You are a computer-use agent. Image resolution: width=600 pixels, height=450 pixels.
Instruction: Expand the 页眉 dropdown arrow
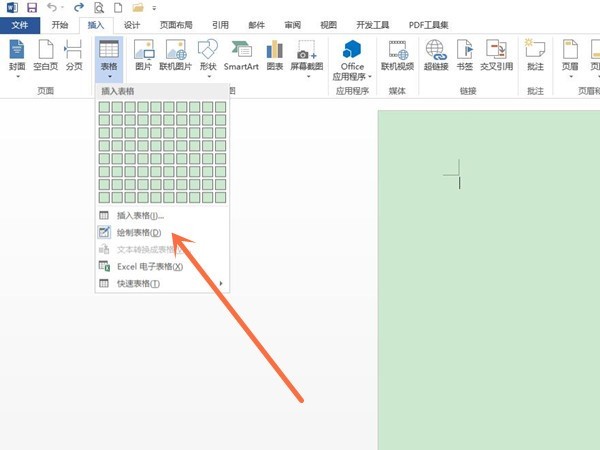(x=571, y=77)
